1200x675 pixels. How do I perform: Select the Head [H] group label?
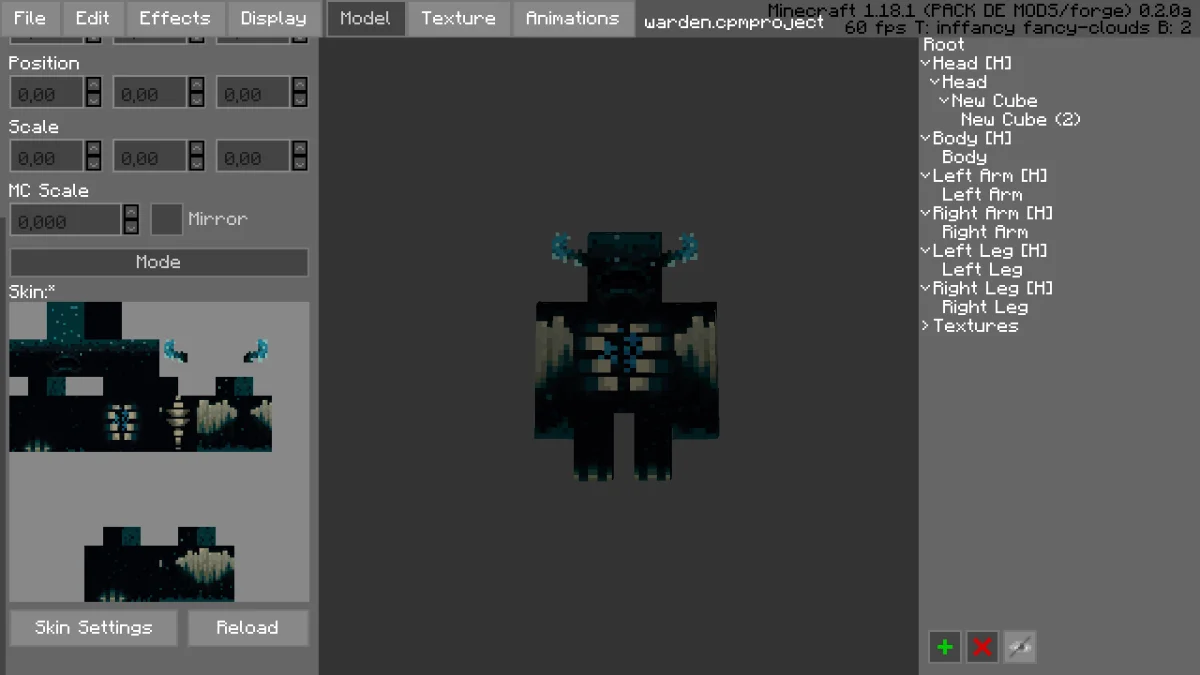pos(972,63)
